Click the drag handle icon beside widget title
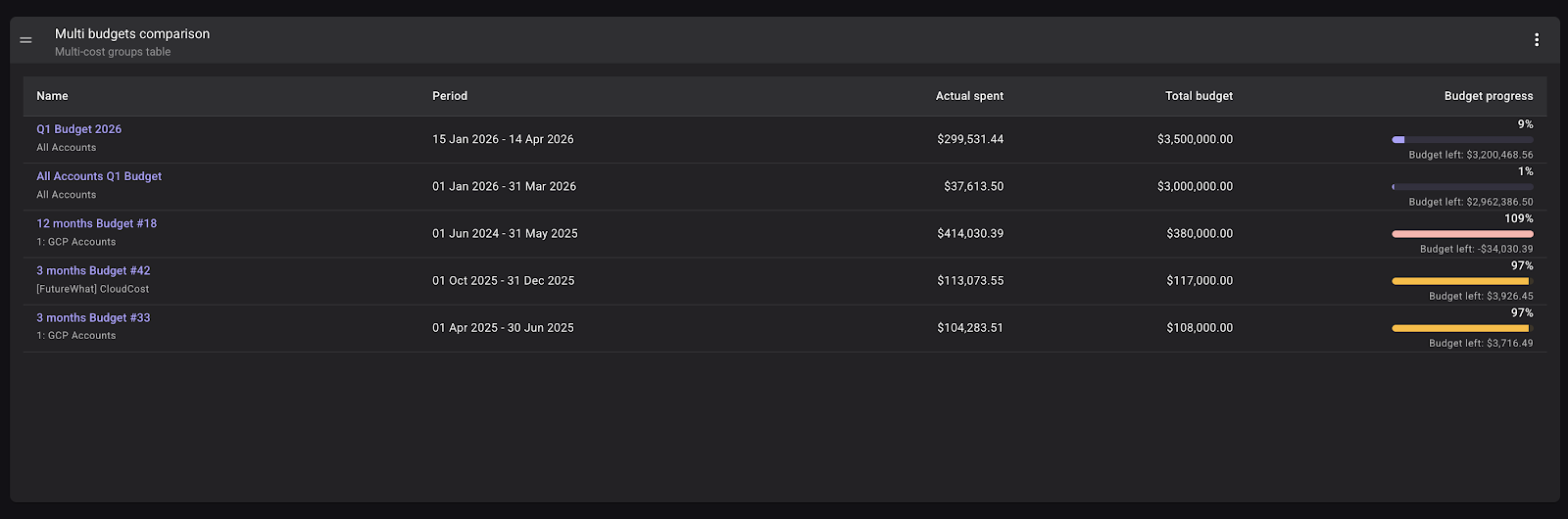The image size is (1568, 519). [x=25, y=40]
